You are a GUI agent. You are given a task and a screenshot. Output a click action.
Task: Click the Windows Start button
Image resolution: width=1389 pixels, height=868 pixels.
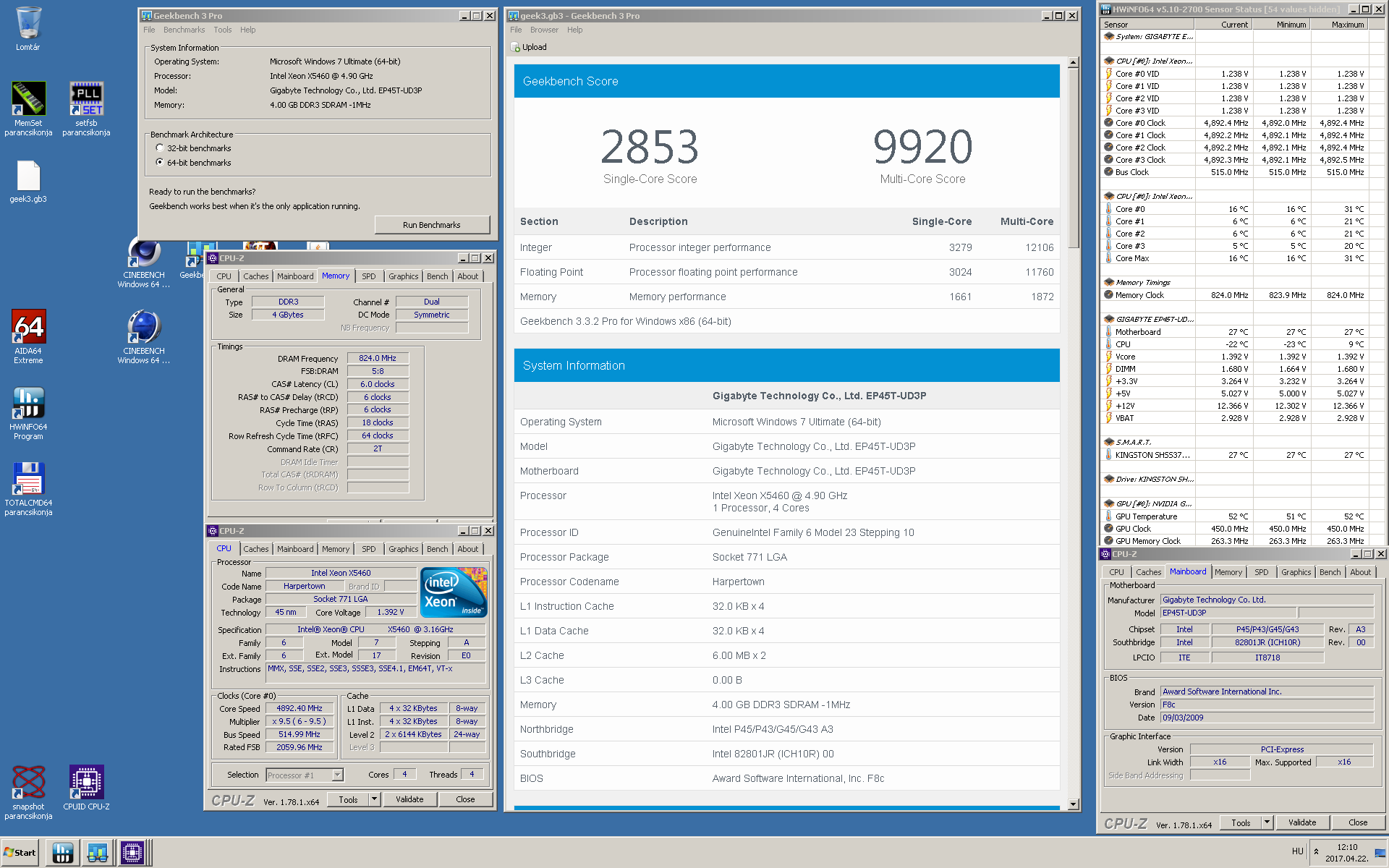[x=20, y=853]
